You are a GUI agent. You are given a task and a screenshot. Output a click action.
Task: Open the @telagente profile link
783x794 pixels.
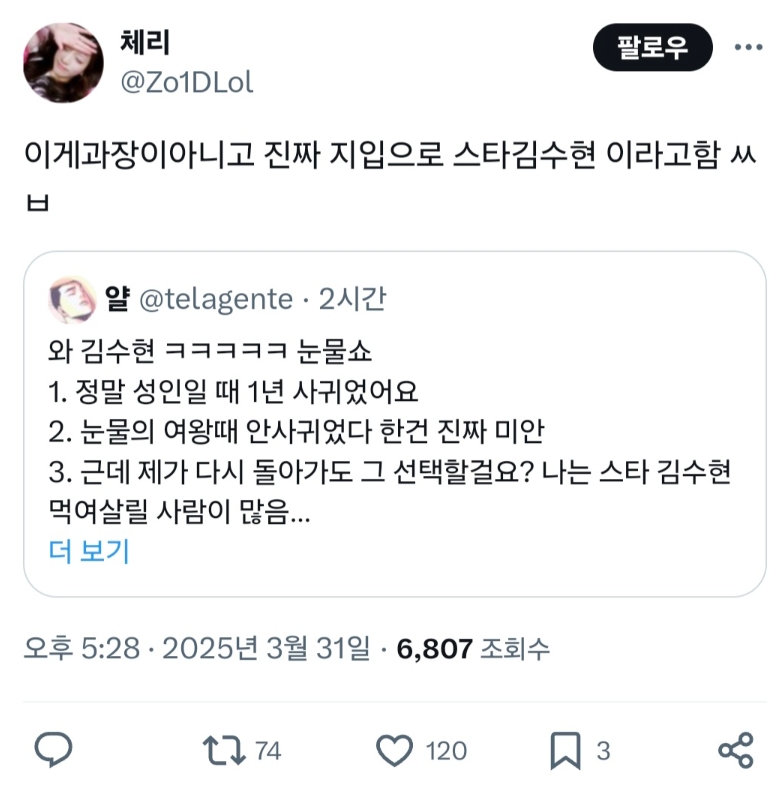tap(216, 299)
